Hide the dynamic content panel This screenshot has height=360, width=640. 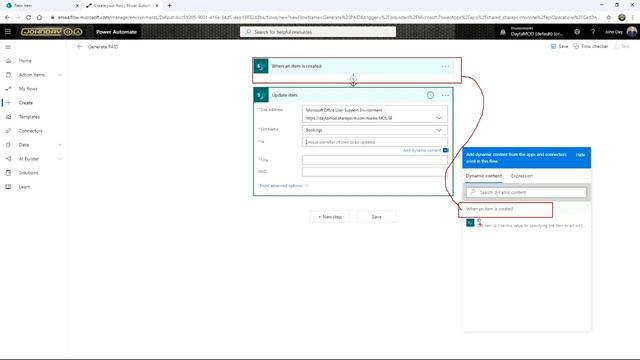(580, 155)
